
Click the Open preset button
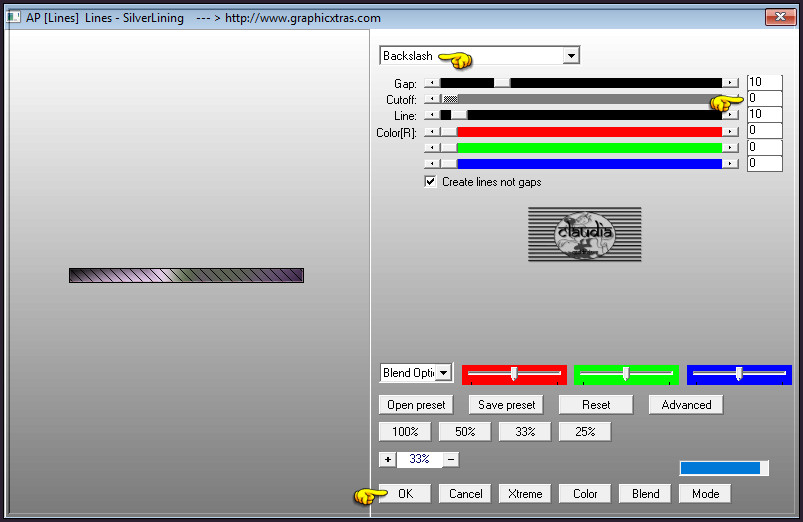416,405
